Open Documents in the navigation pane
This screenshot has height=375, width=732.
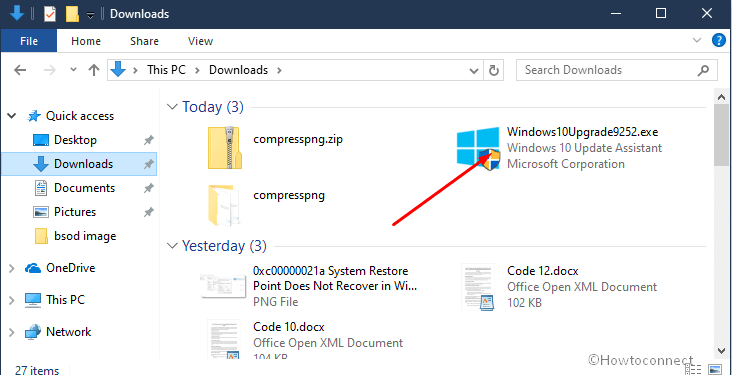84,188
